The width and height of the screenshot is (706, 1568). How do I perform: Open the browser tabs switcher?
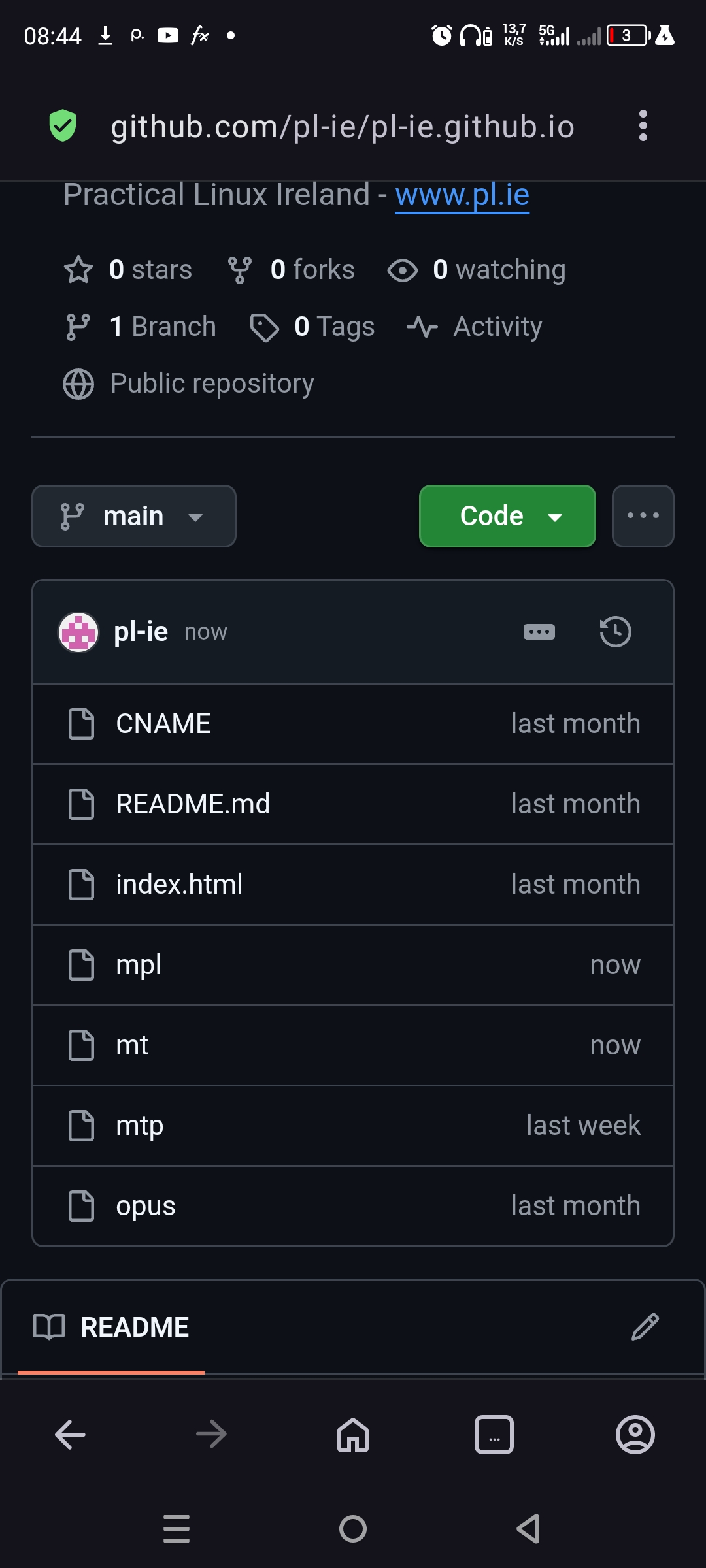tap(494, 1435)
